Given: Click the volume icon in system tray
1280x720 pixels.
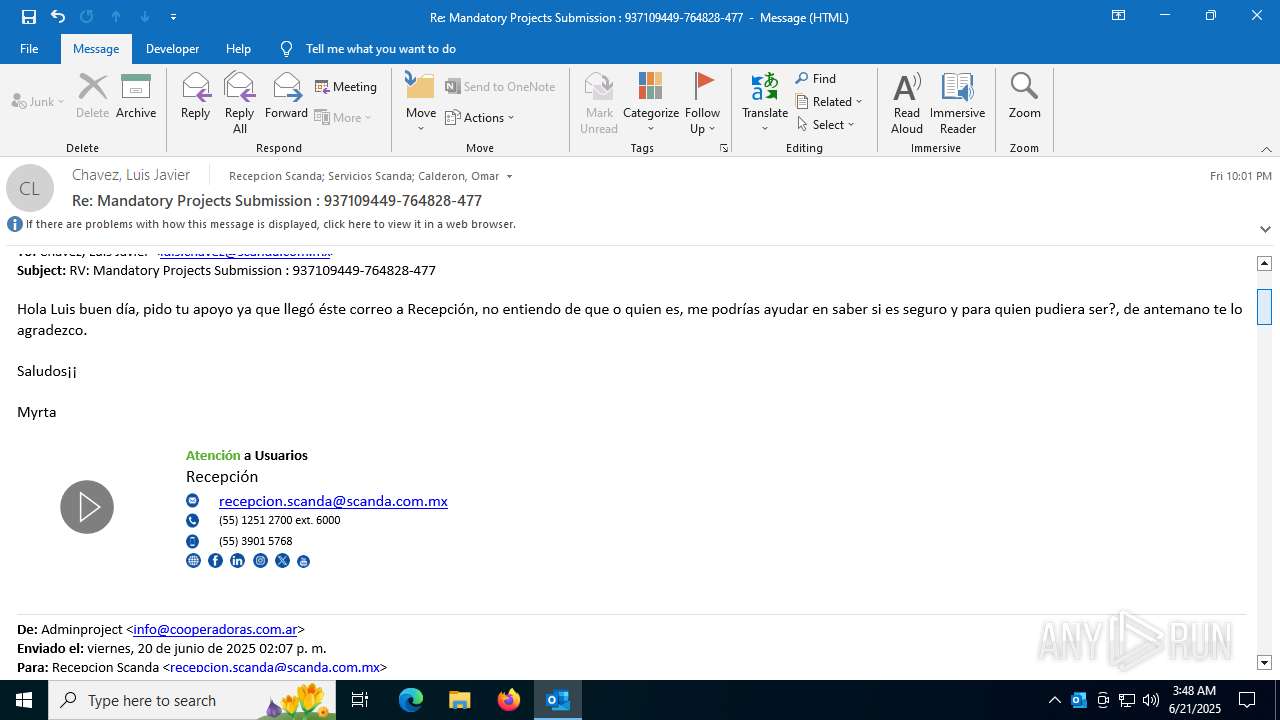Looking at the screenshot, I should 1151,700.
